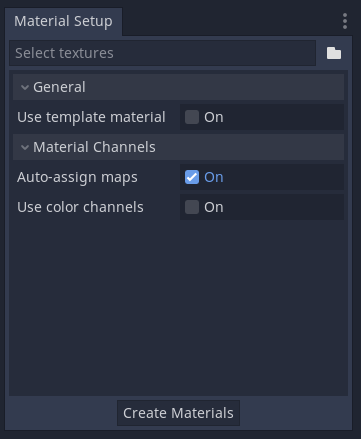Image resolution: width=361 pixels, height=439 pixels.
Task: Click the empty tab bar beside Material Setup
Action: coord(230,21)
